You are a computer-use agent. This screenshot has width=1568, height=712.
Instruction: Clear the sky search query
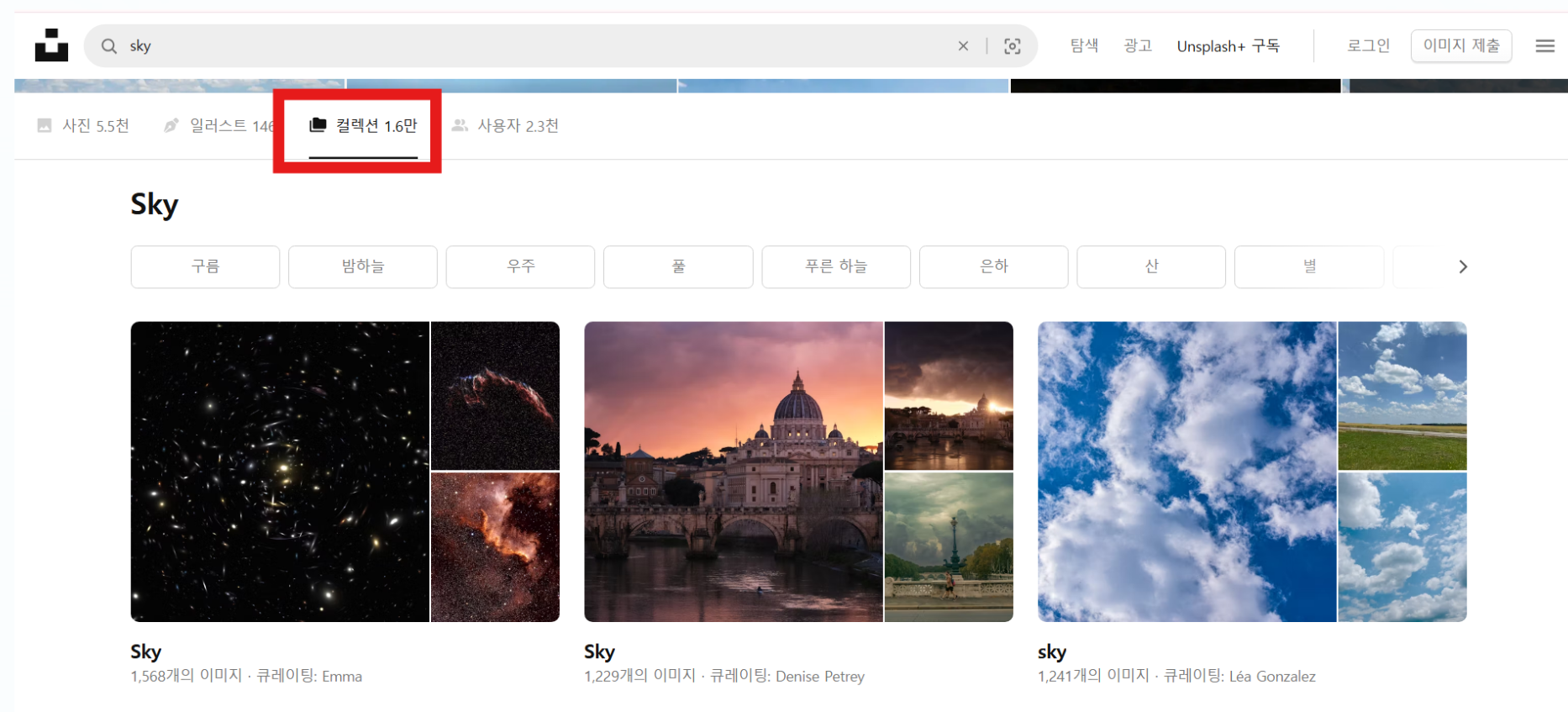(963, 46)
